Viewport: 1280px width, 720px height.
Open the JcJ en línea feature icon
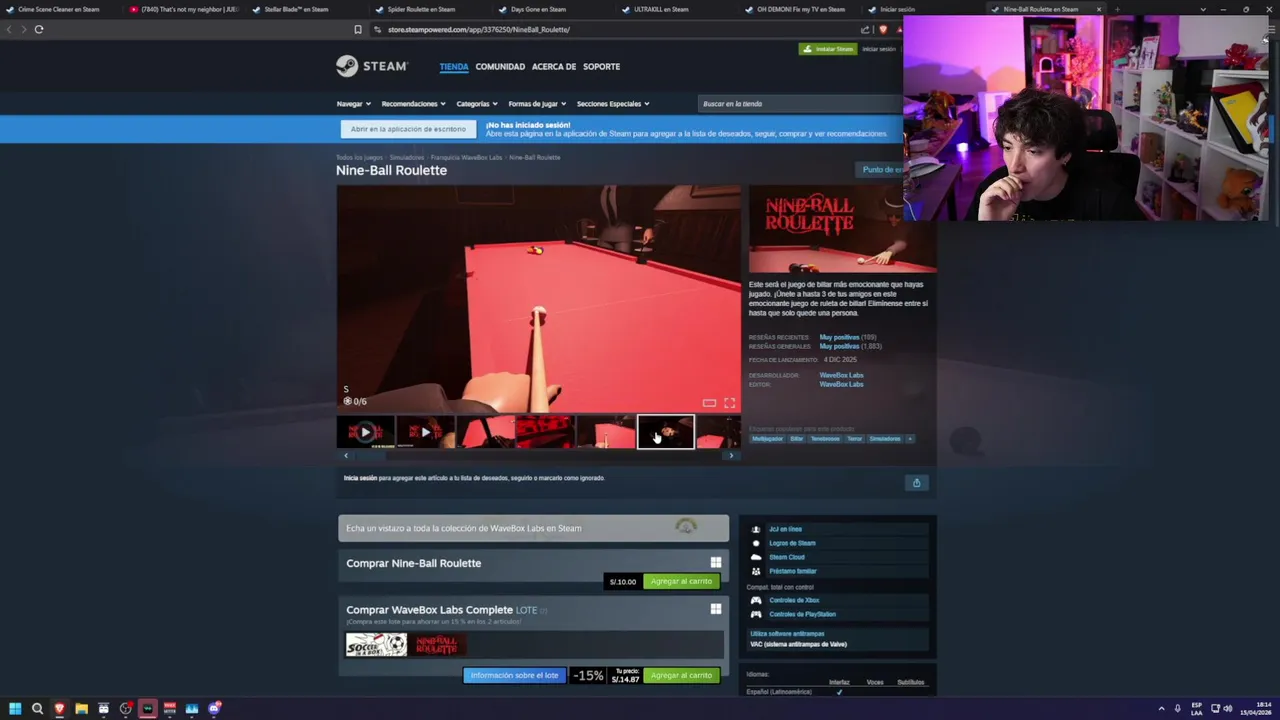pos(756,529)
